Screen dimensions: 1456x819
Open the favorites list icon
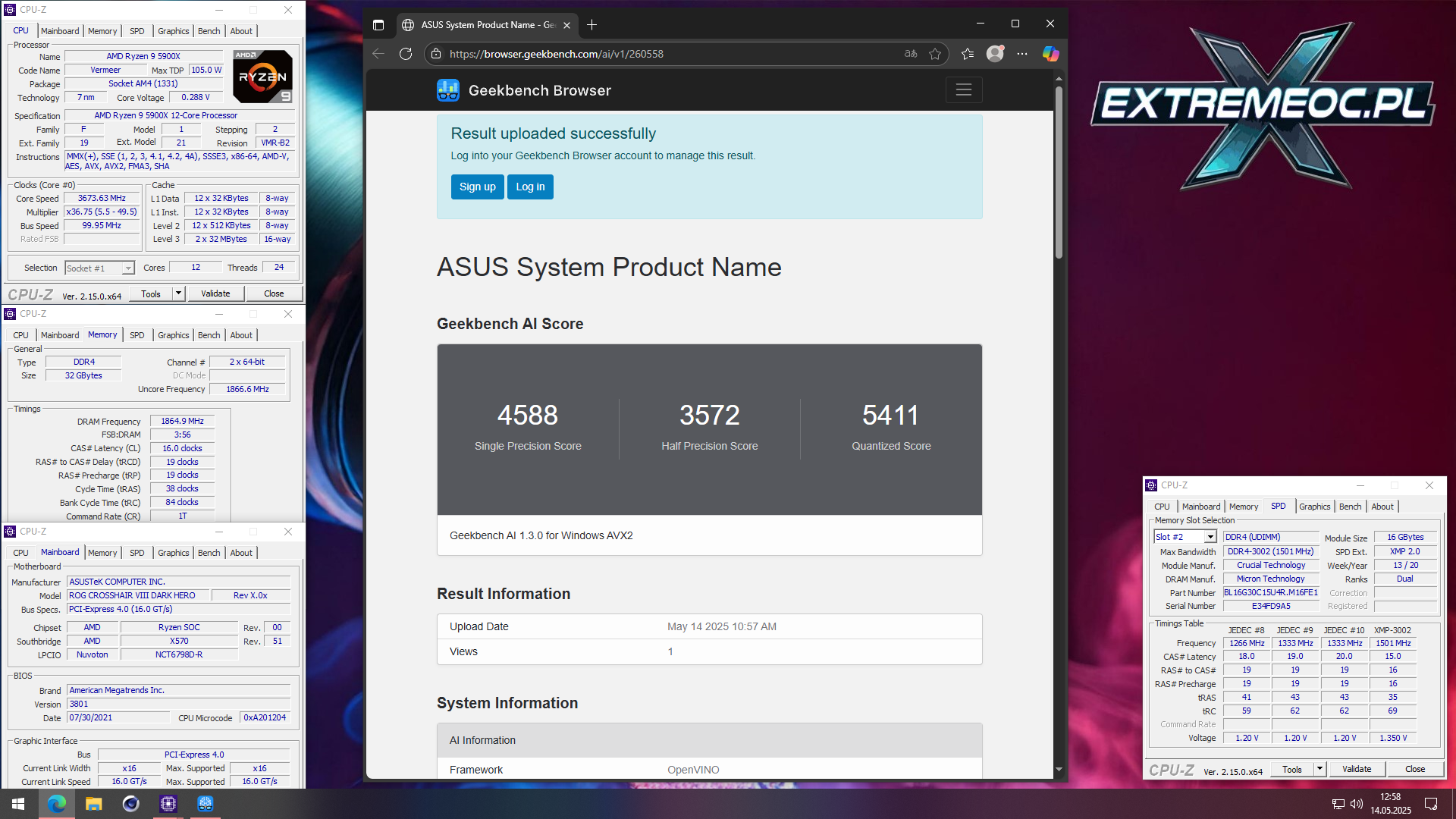[968, 54]
